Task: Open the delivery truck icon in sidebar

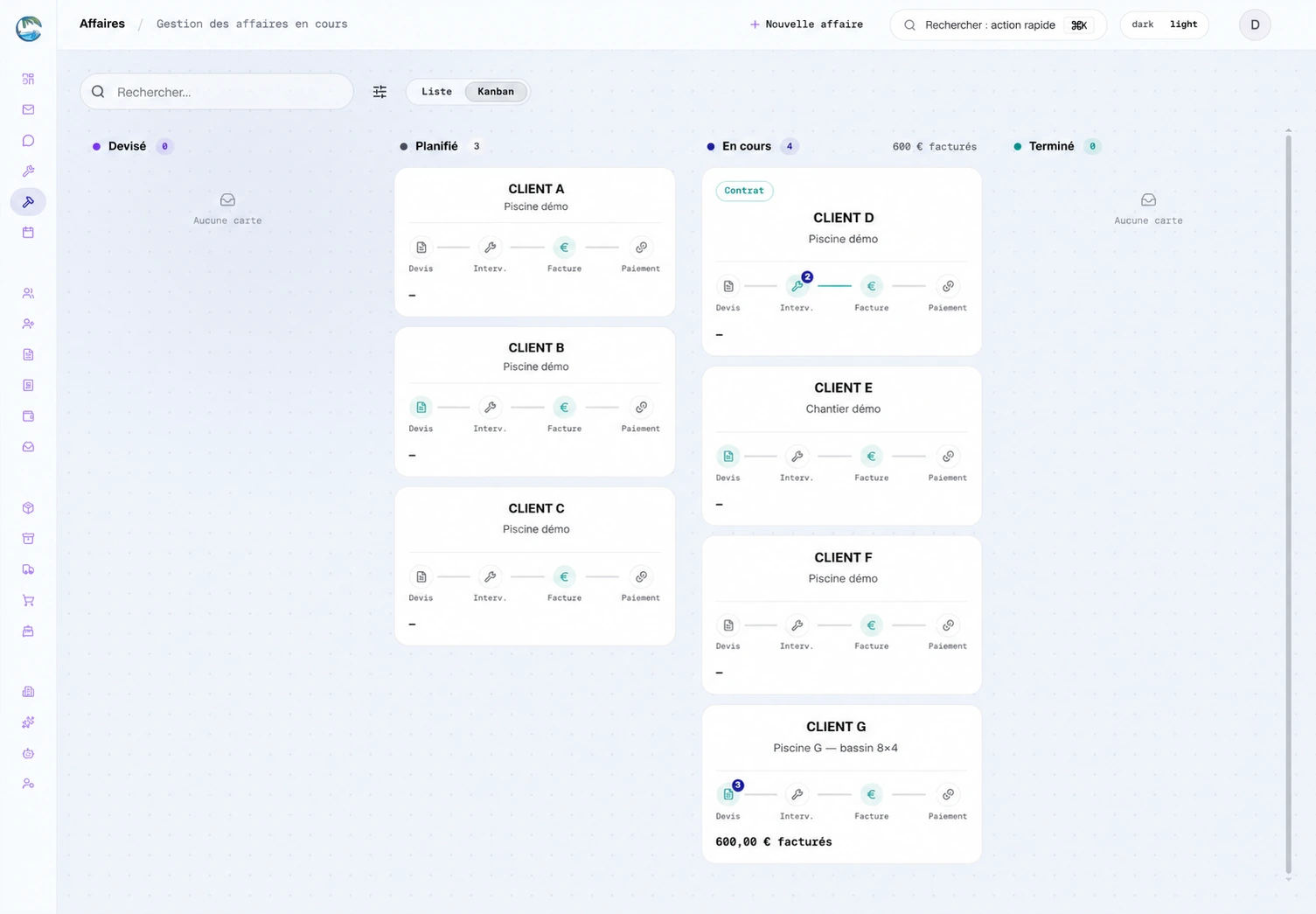Action: [28, 569]
